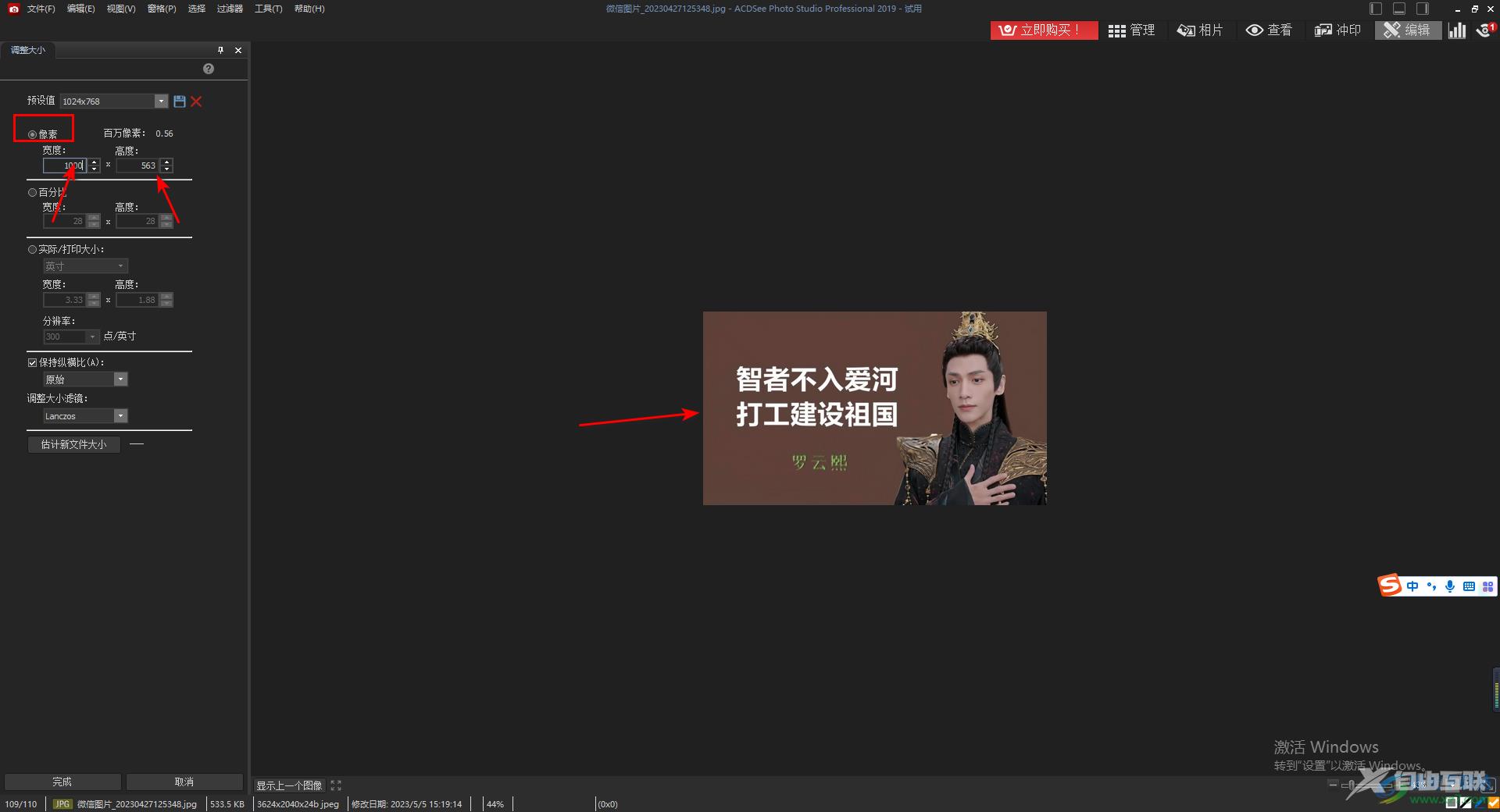1500x812 pixels.
Task: Click the 立即购买 buy now button
Action: click(x=1044, y=30)
